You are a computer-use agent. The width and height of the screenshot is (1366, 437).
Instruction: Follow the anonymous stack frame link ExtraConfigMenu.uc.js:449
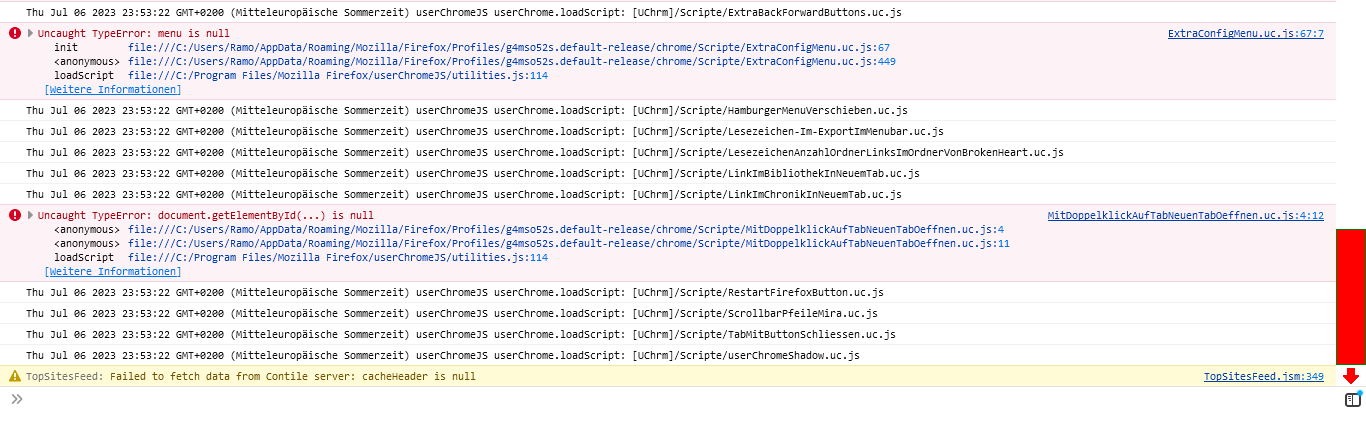pyautogui.click(x=512, y=62)
